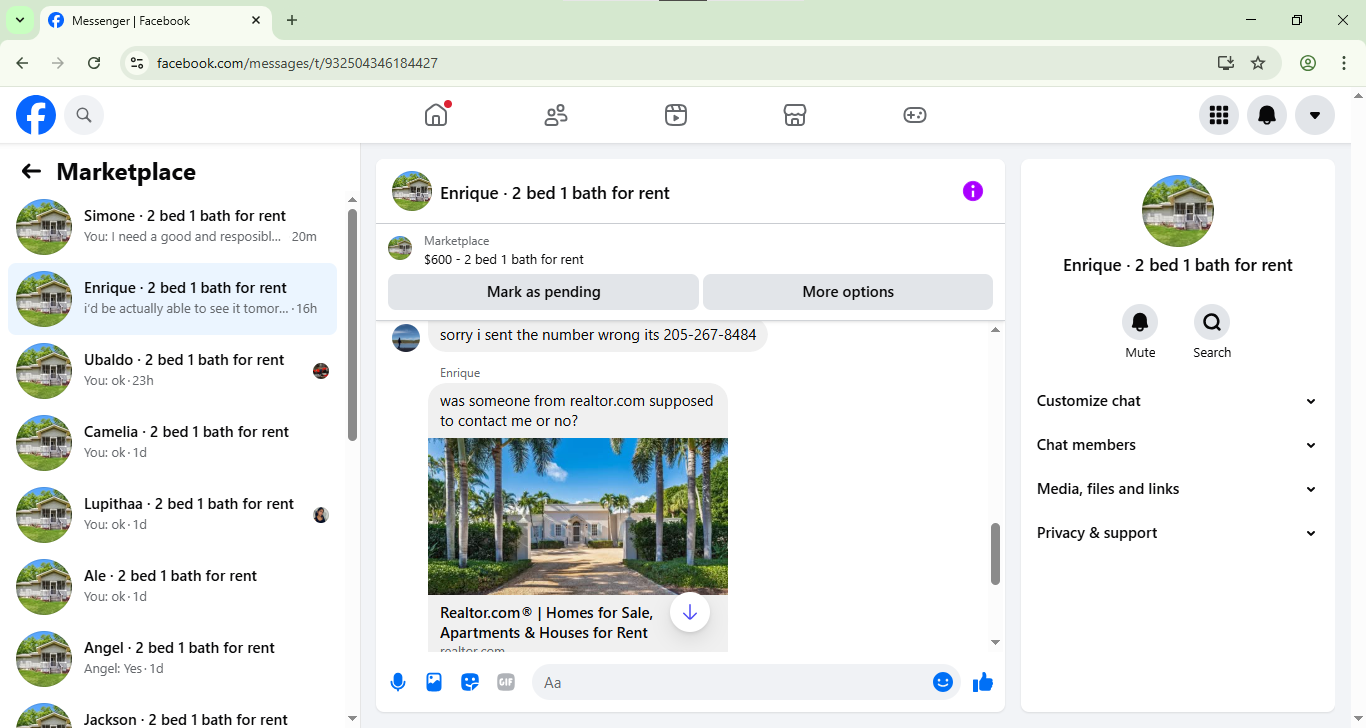The image size is (1366, 728).
Task: Click Mark as pending button
Action: 543,292
